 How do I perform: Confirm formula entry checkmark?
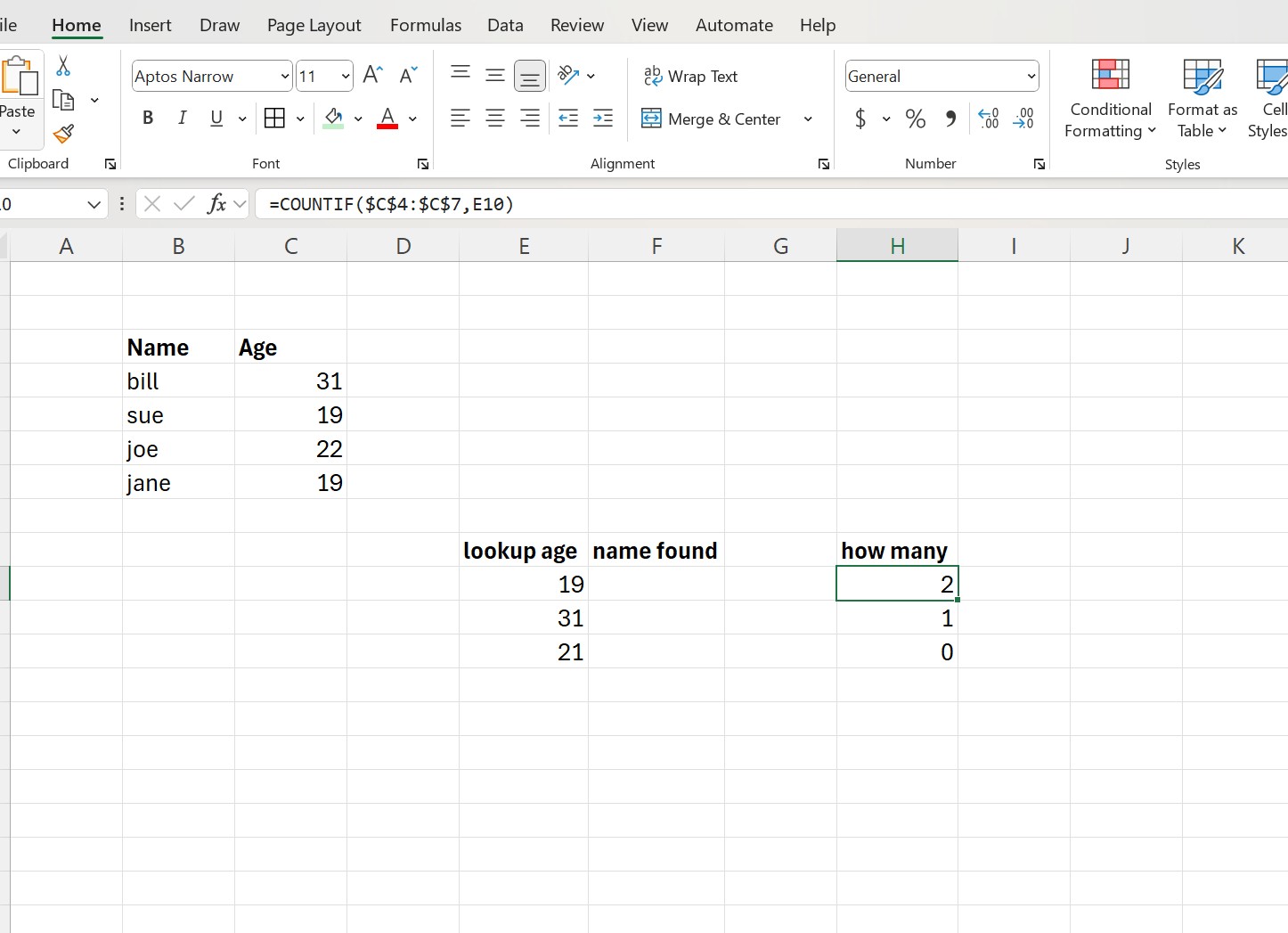[x=184, y=204]
